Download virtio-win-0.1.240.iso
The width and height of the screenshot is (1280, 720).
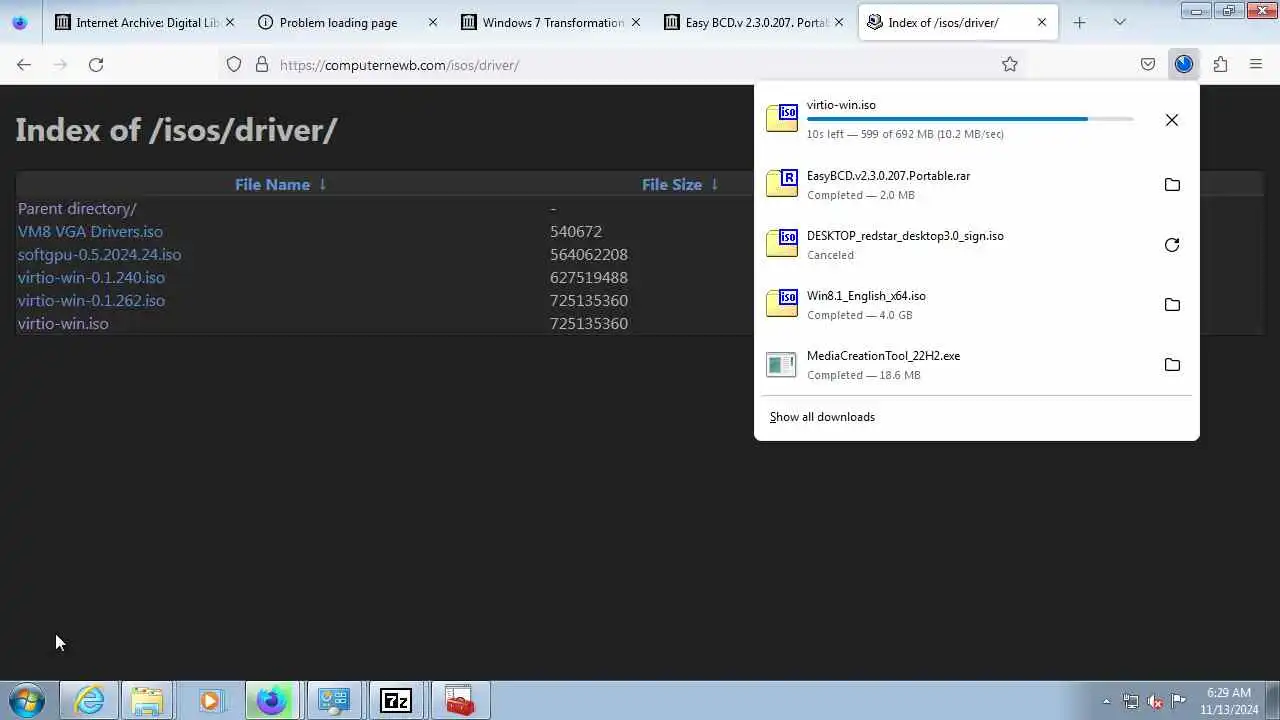91,277
